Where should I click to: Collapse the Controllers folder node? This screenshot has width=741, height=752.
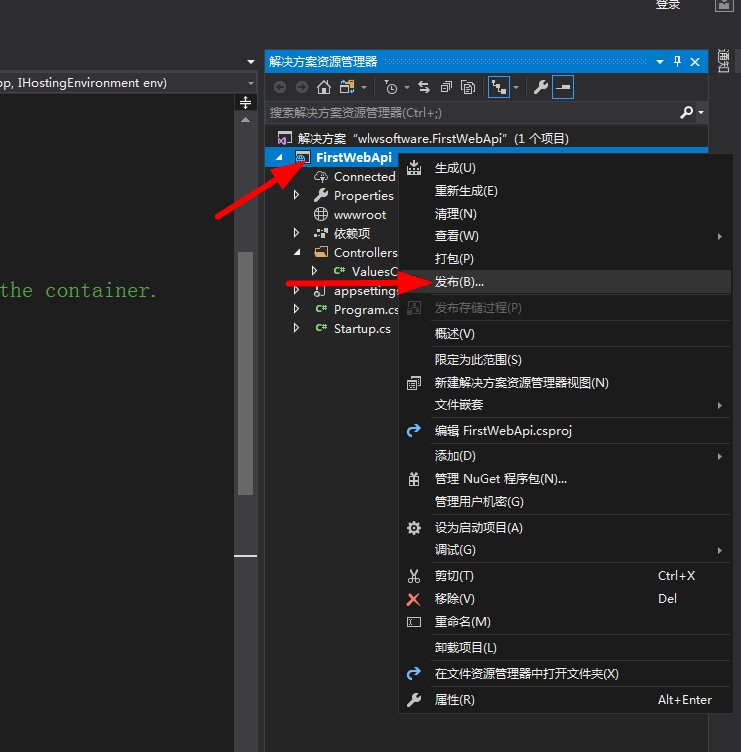297,253
